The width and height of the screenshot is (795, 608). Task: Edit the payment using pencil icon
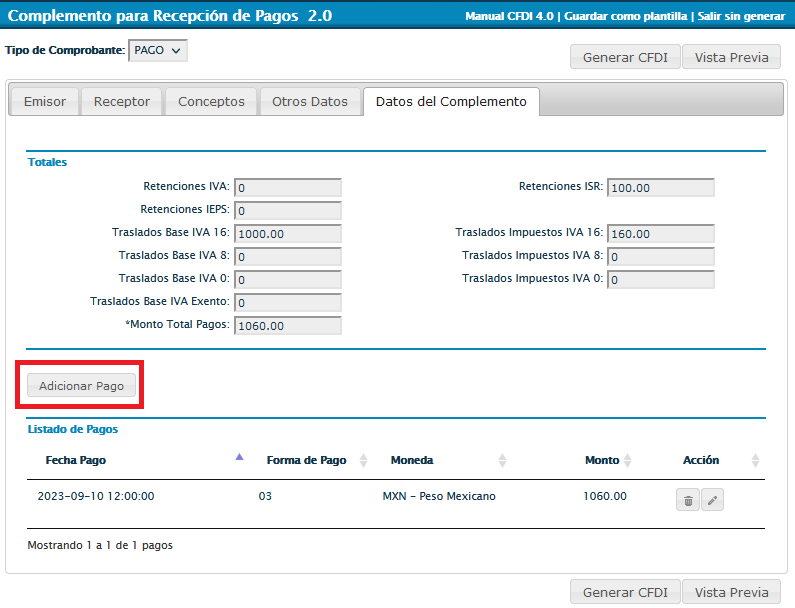pyautogui.click(x=712, y=500)
